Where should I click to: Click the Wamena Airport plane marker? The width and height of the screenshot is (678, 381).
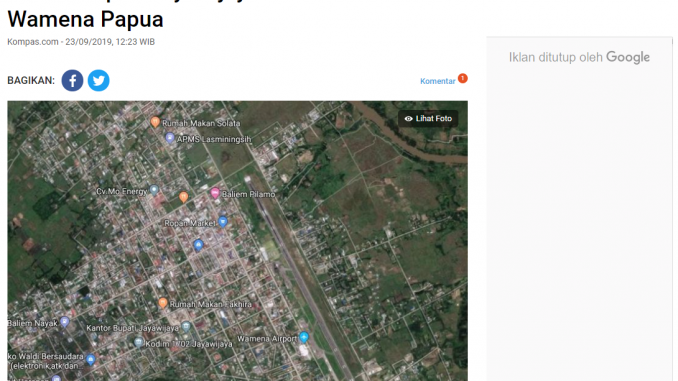tap(304, 337)
